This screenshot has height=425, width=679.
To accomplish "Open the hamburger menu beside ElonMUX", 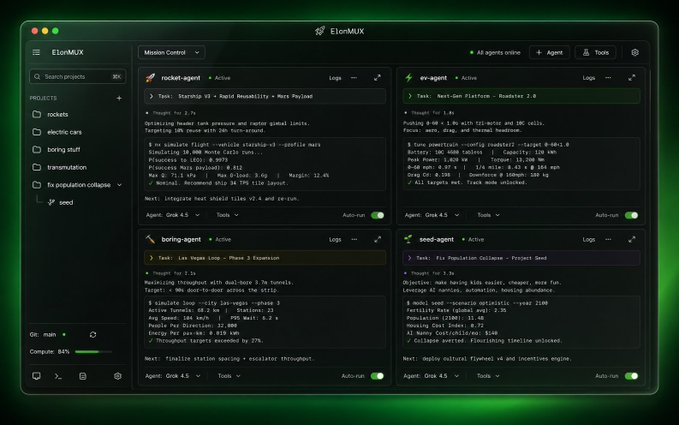I will 36,52.
